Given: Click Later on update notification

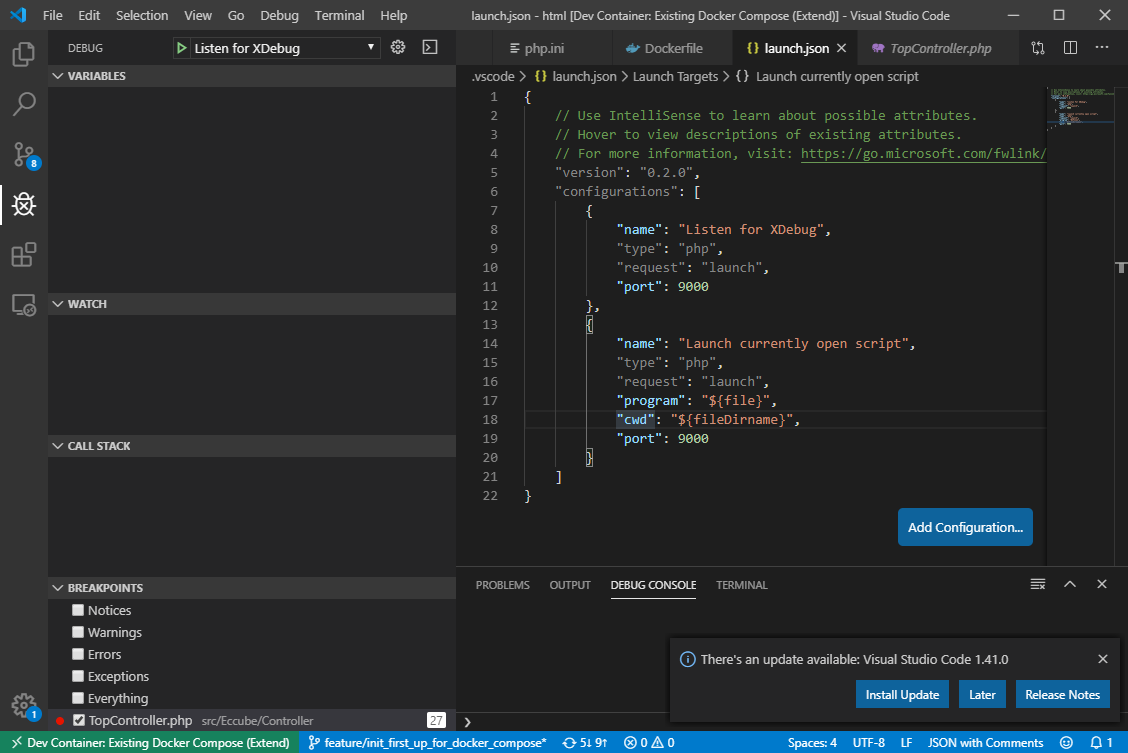Looking at the screenshot, I should pyautogui.click(x=982, y=695).
